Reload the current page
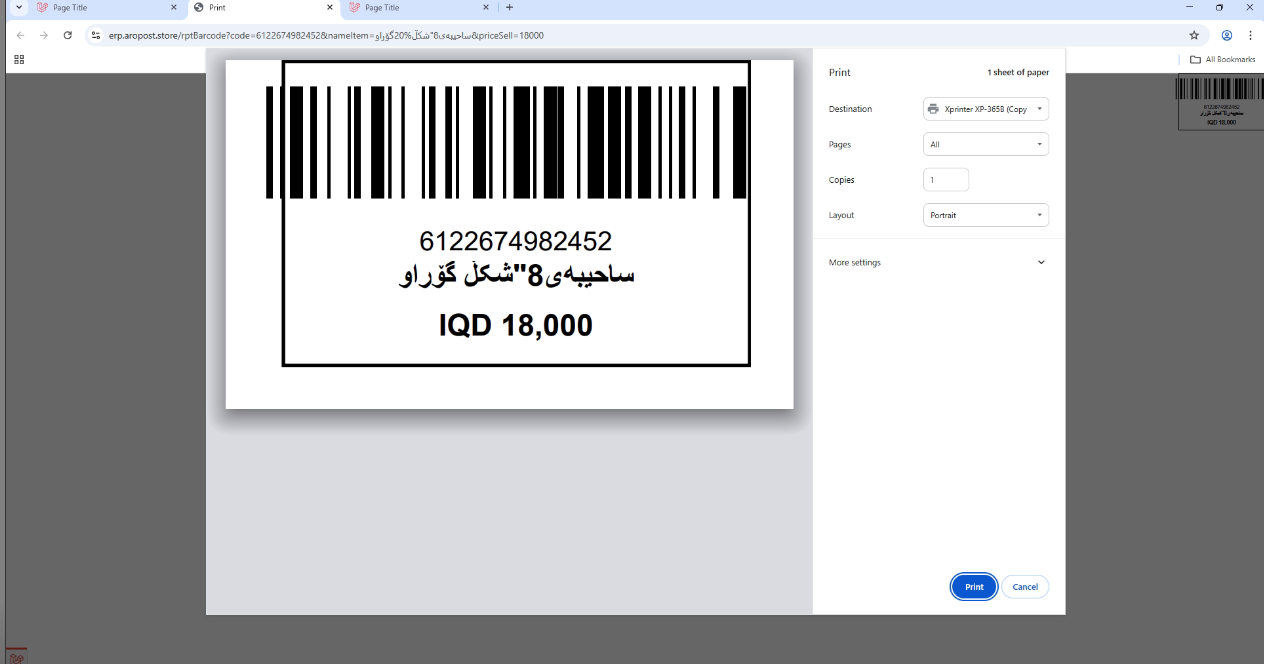Screen dimensions: 1264x664 click(x=67, y=35)
